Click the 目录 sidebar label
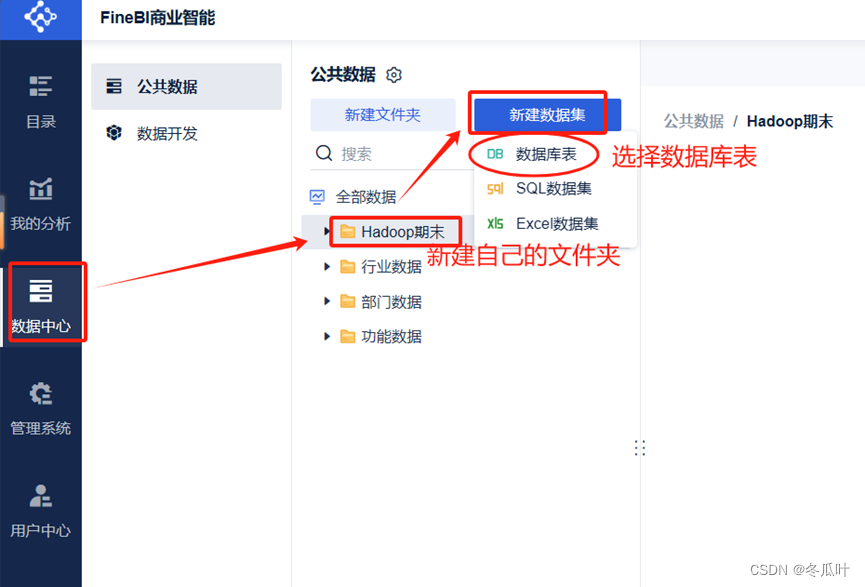The width and height of the screenshot is (865, 587). coord(41,121)
